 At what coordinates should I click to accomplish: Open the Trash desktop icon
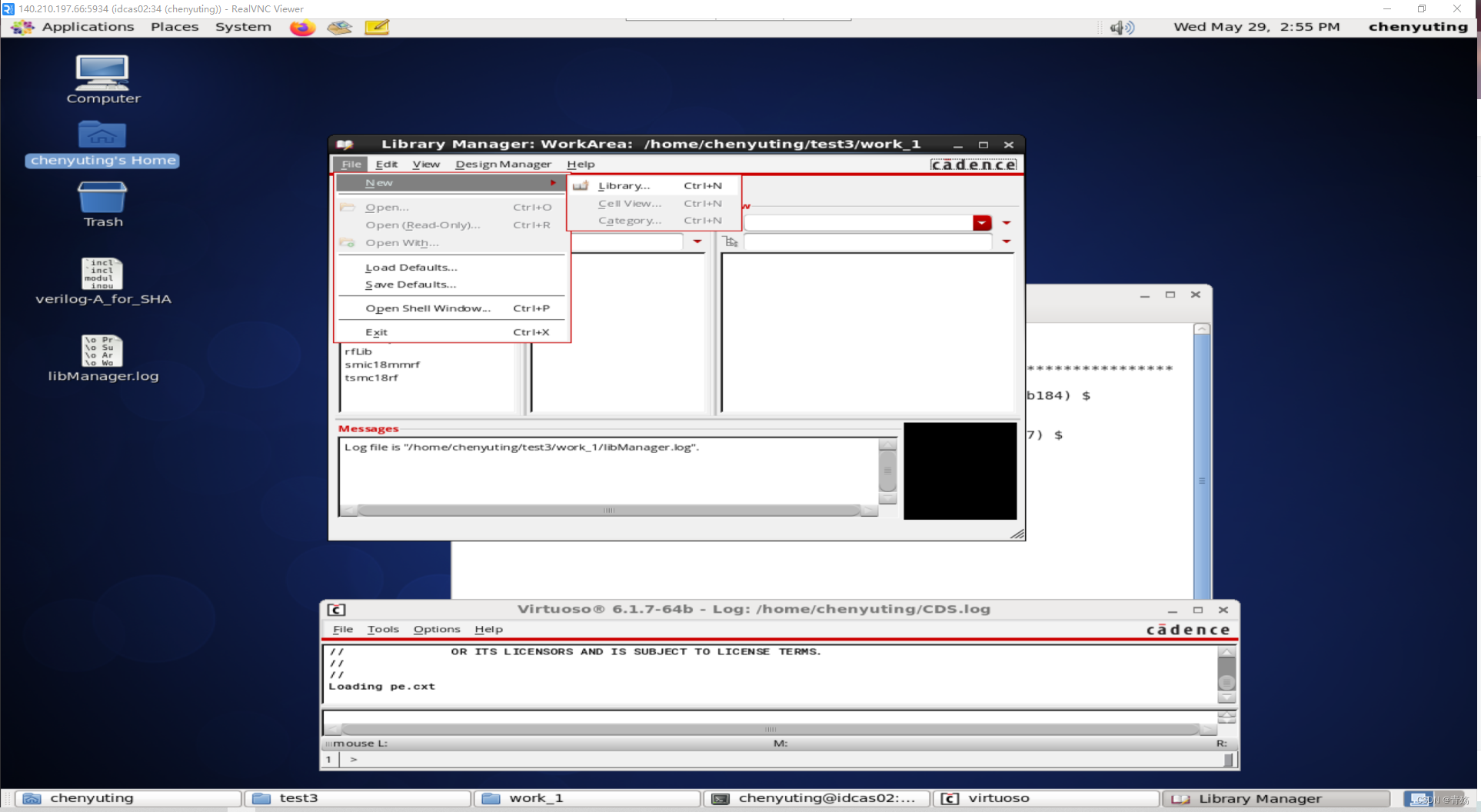[x=103, y=205]
